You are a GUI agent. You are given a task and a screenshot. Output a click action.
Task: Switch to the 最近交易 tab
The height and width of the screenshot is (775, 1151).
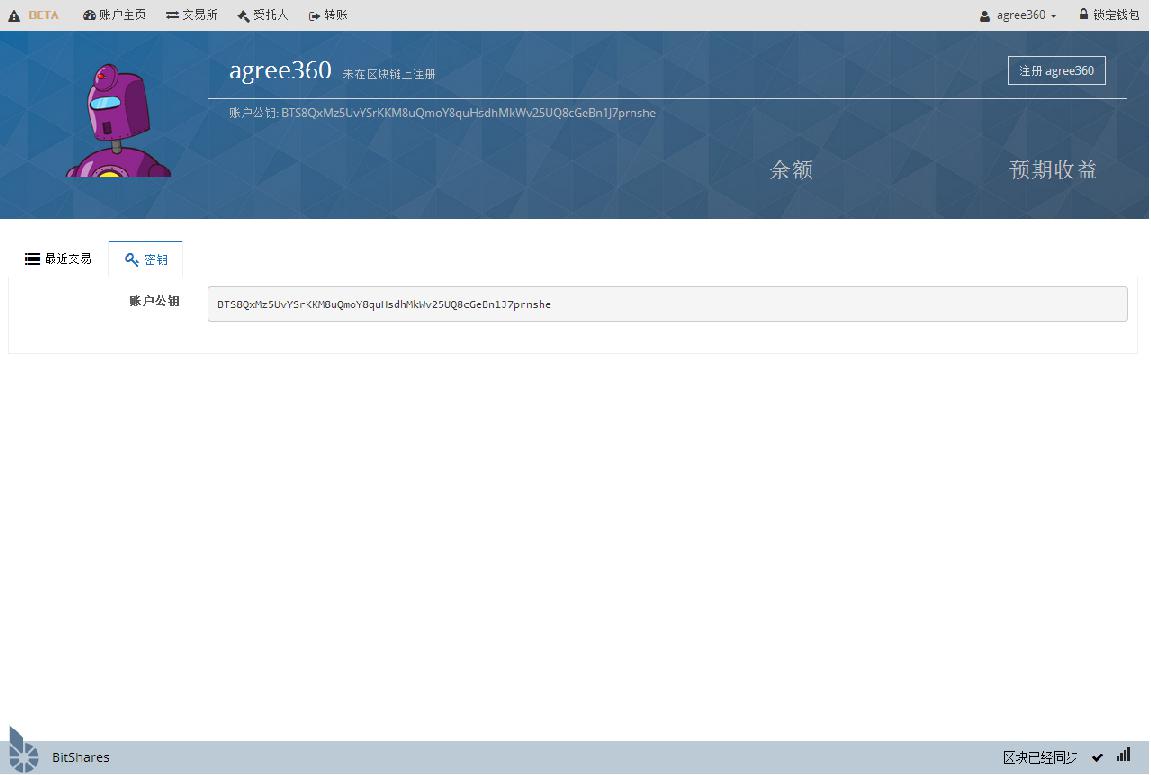[x=58, y=259]
